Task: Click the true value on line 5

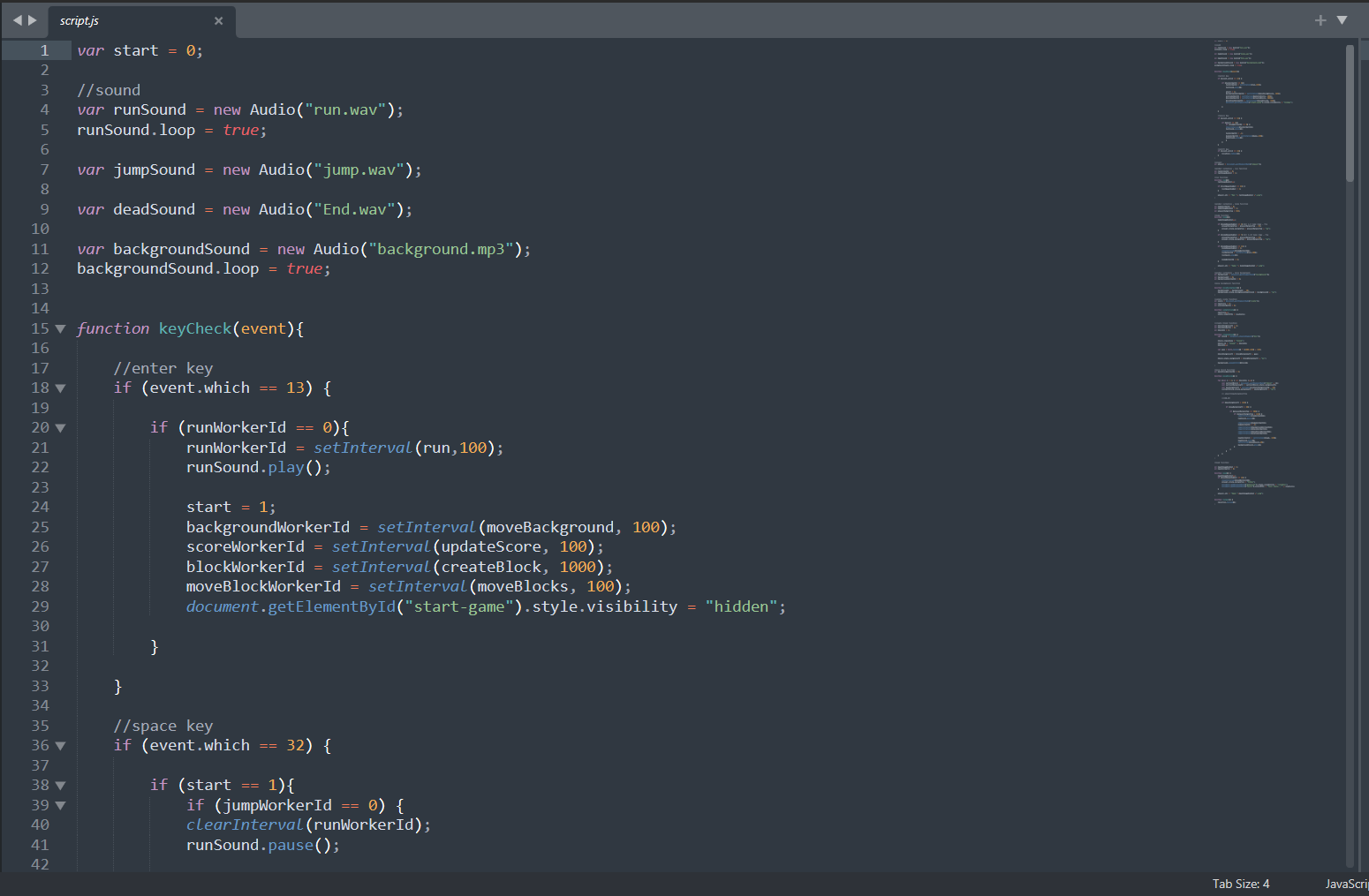Action: coord(241,130)
